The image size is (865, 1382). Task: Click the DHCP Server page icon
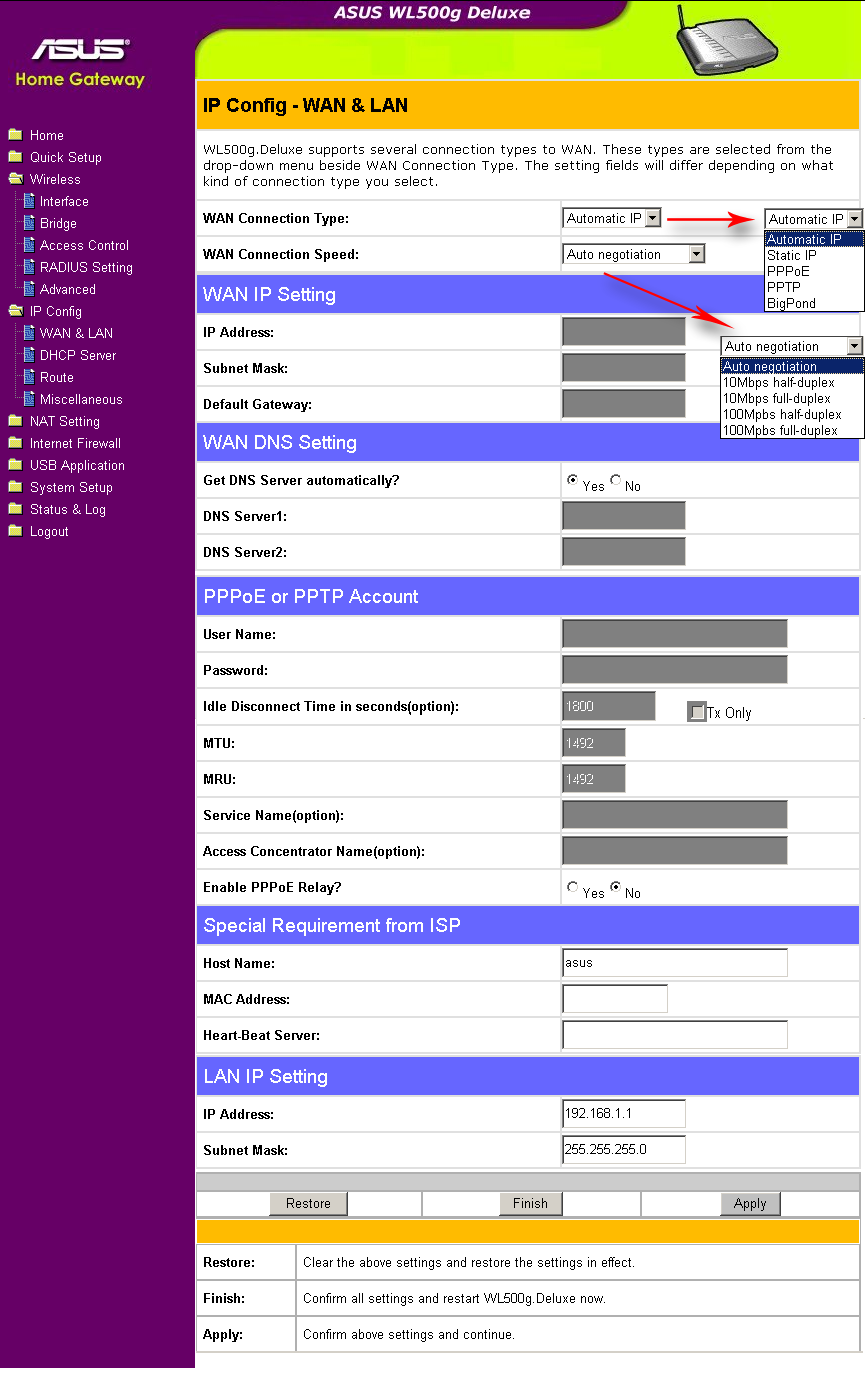click(x=29, y=355)
